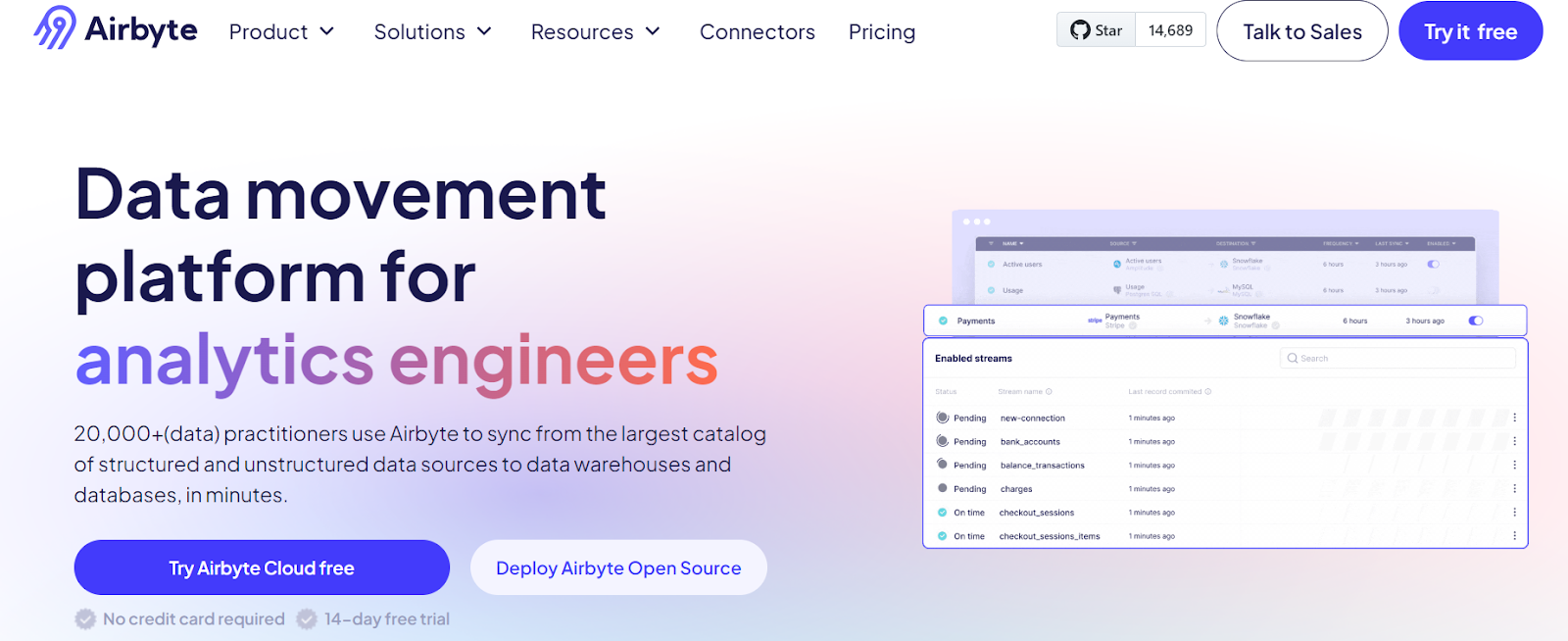Select the Payments connection row name
The width and height of the screenshot is (1568, 641).
[x=976, y=320]
